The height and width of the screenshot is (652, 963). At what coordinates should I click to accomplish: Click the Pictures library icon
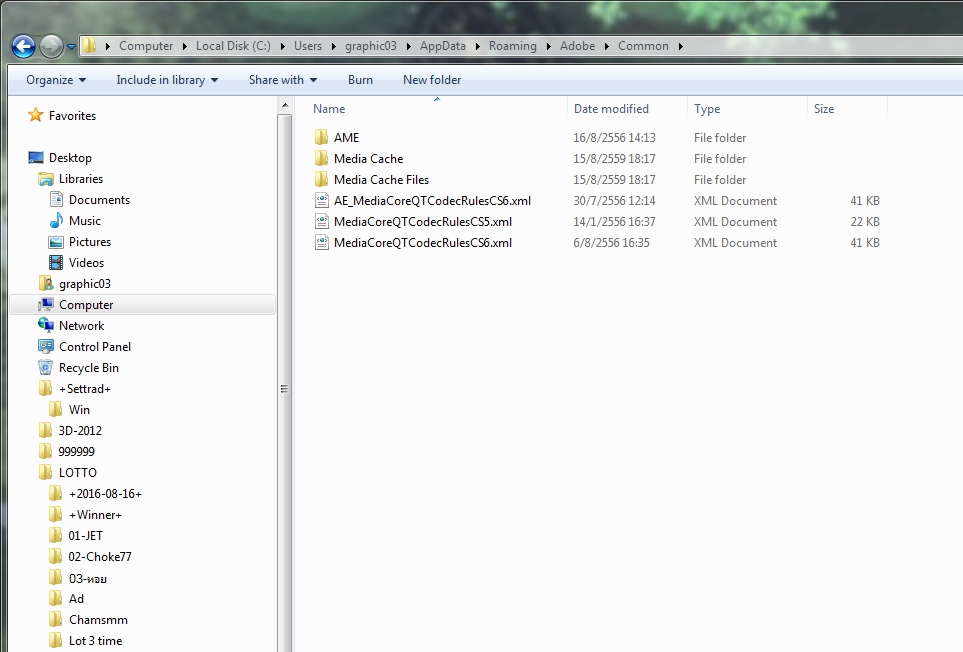[x=56, y=242]
